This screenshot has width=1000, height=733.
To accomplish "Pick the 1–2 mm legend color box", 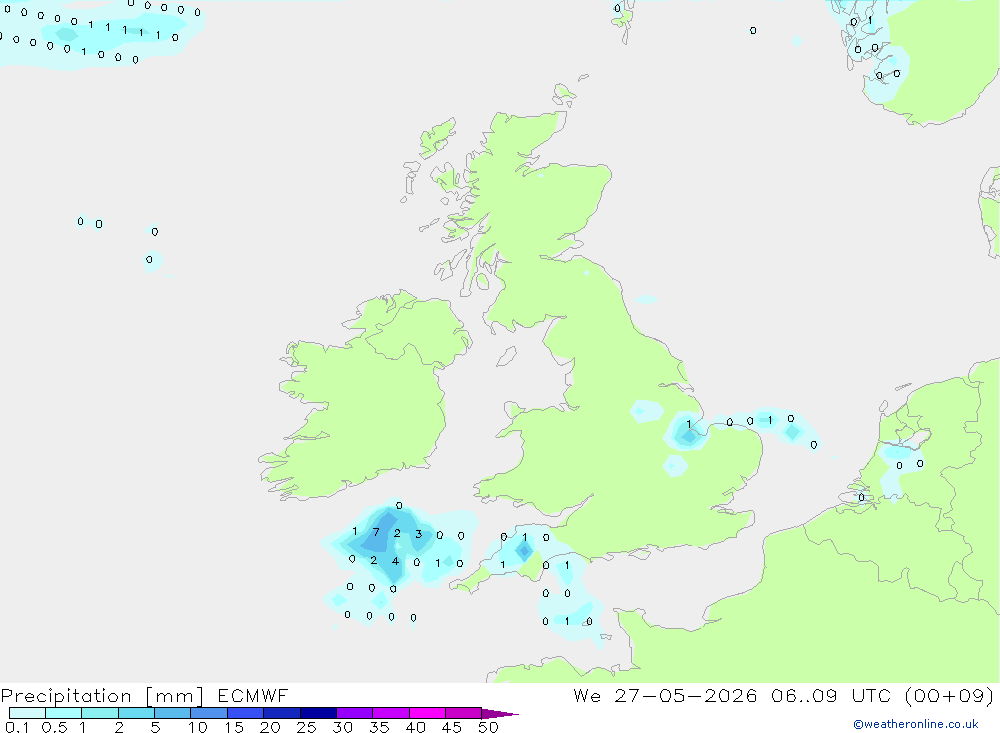I will (100, 713).
